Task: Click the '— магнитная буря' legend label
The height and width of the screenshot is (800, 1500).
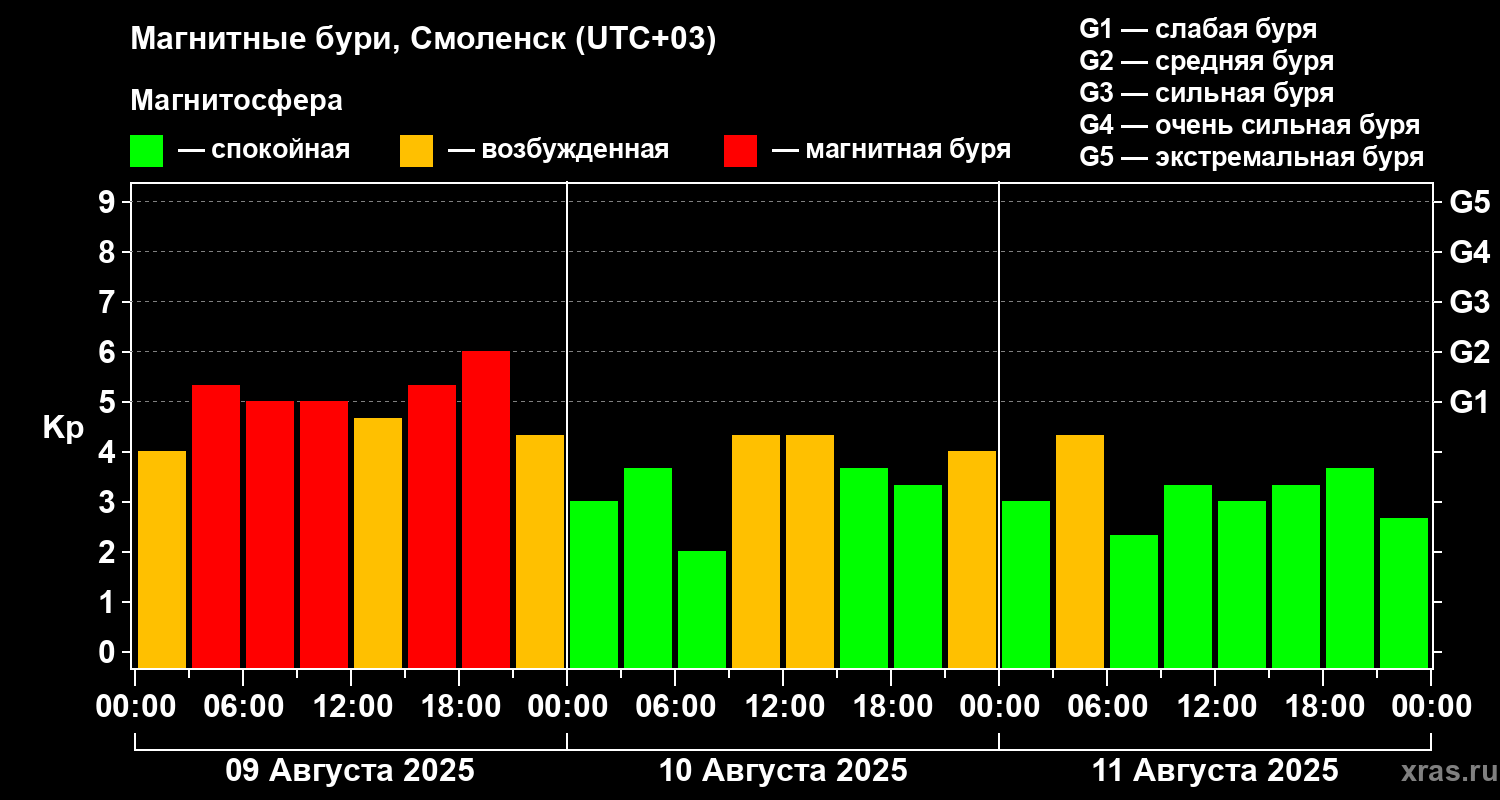Action: 891,150
